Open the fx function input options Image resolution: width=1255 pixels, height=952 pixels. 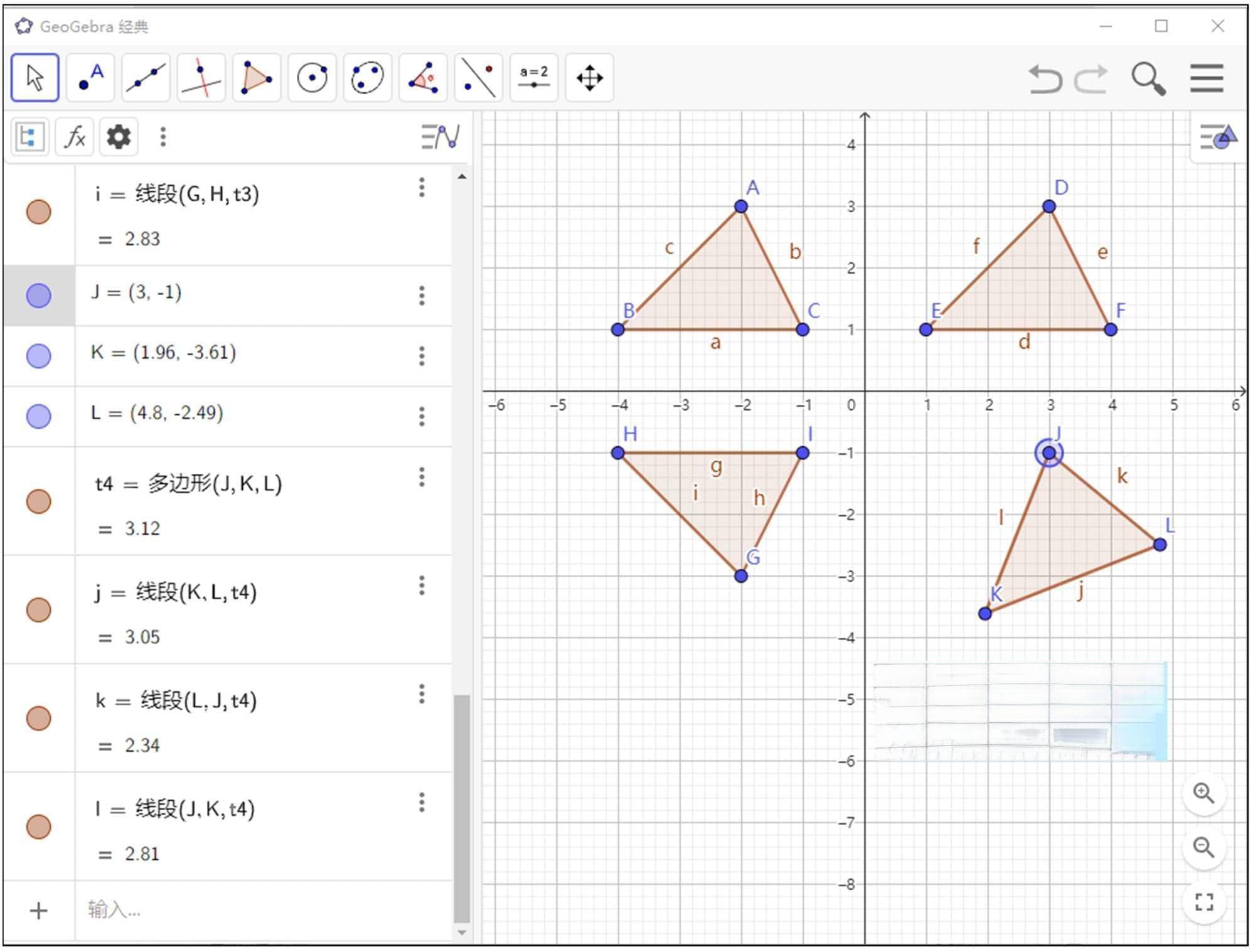click(x=75, y=136)
